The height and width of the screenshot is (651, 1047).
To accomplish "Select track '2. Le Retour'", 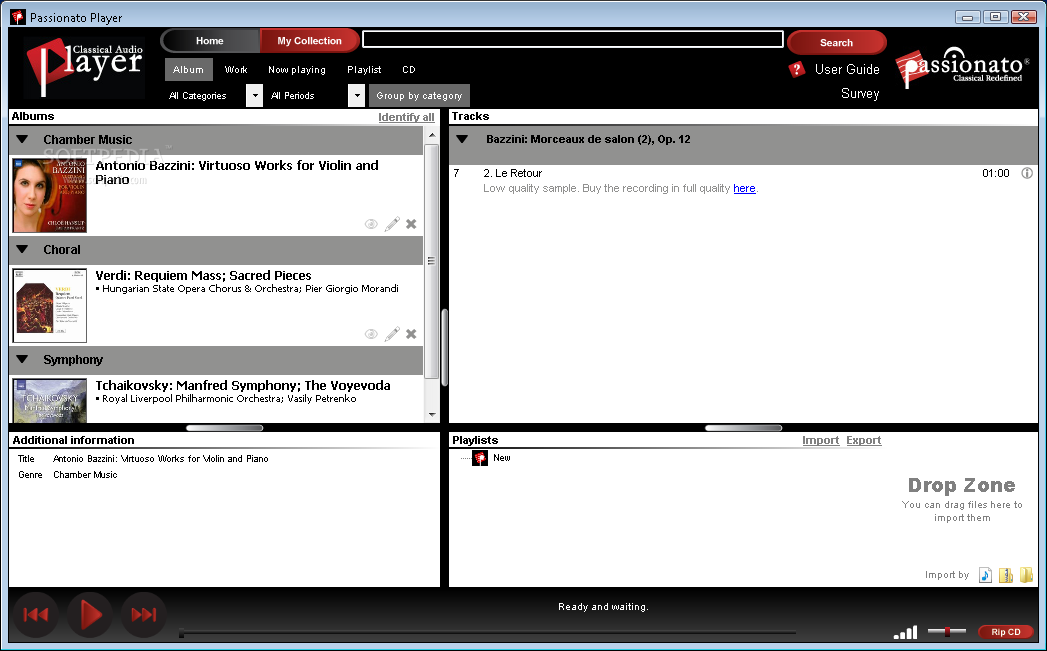I will [513, 174].
